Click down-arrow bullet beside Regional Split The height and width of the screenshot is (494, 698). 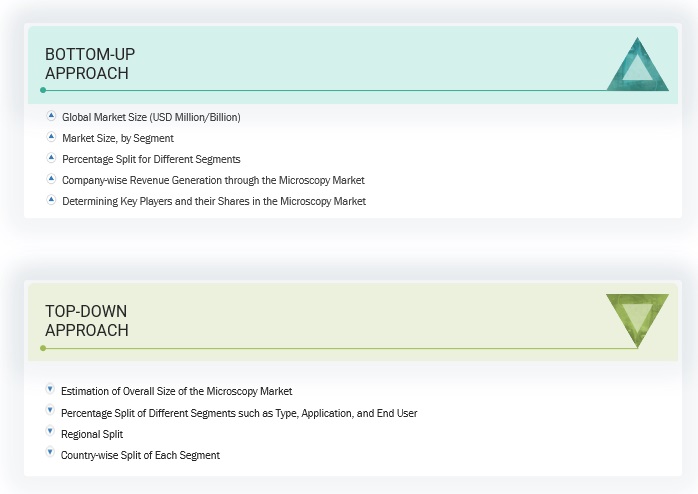[50, 432]
